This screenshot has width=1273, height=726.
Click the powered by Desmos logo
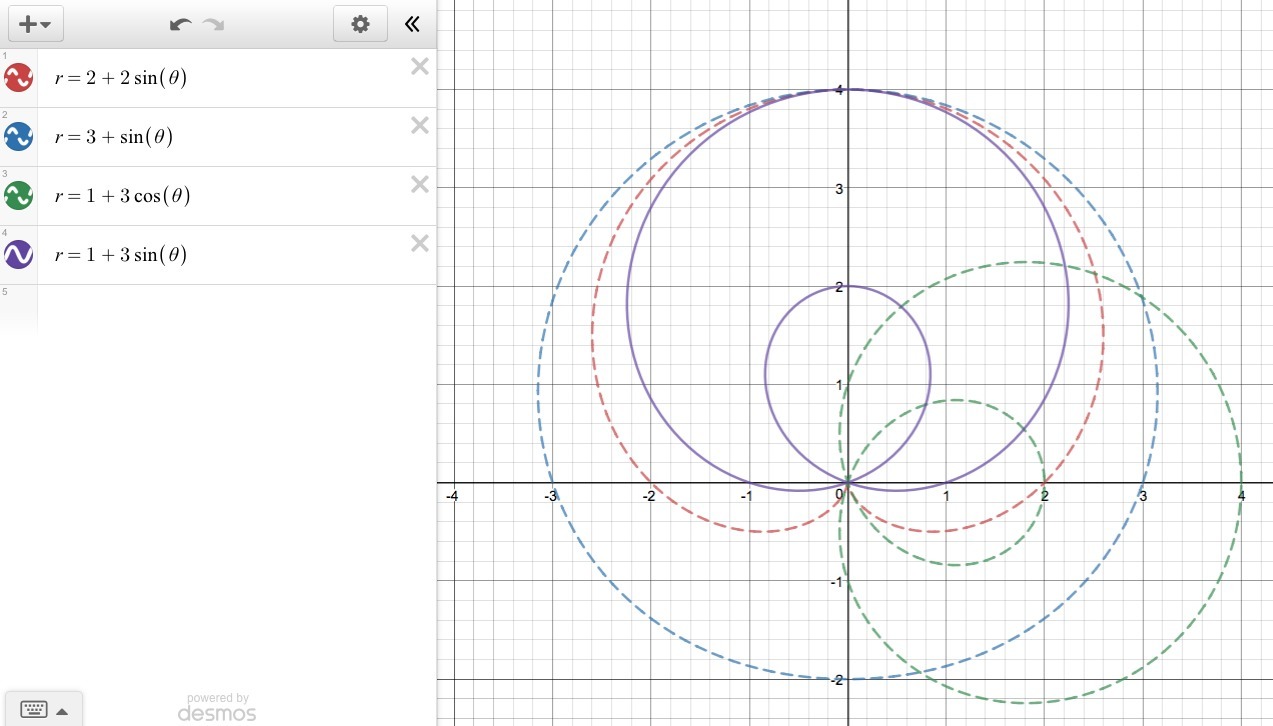217,708
